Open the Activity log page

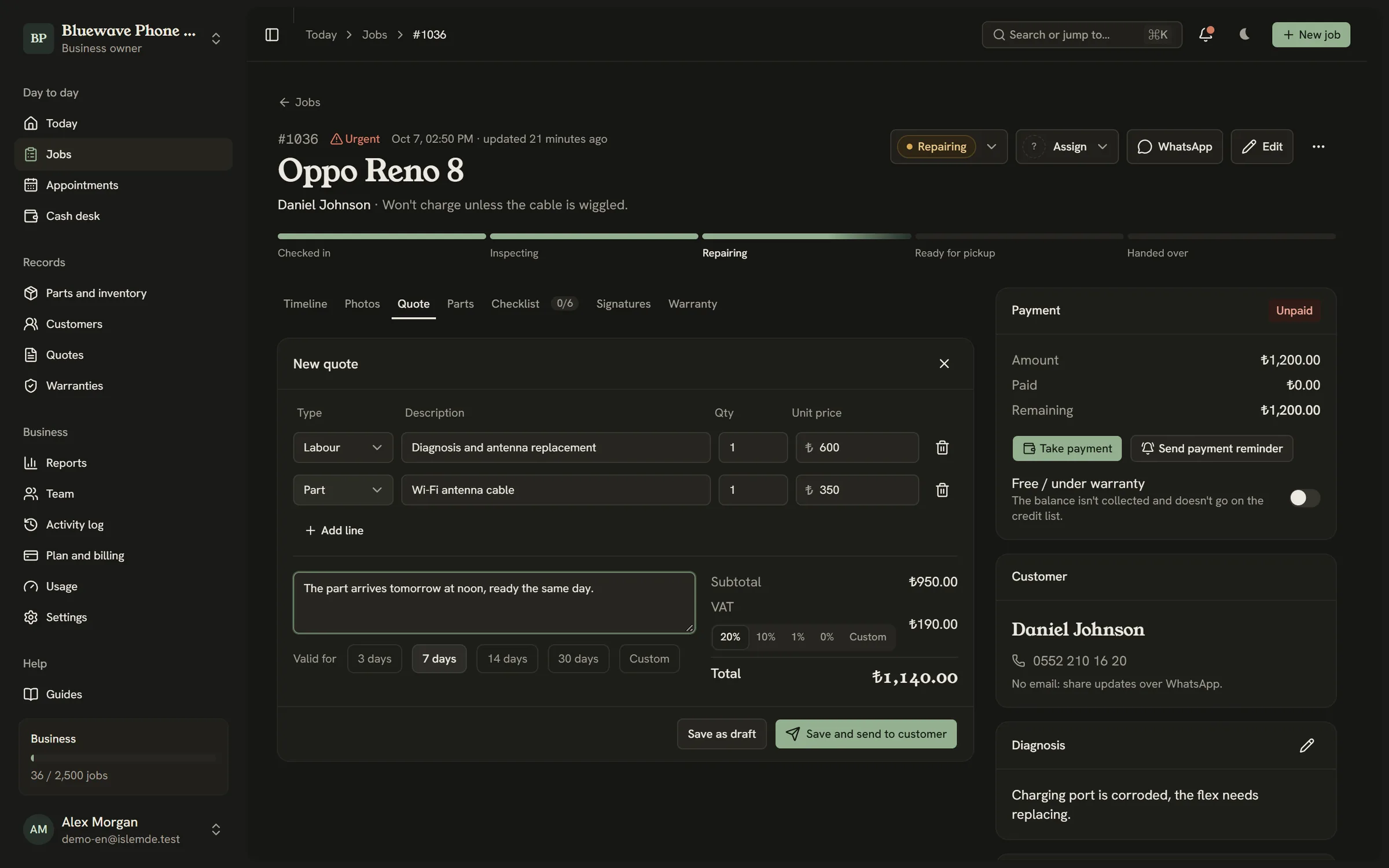123,524
